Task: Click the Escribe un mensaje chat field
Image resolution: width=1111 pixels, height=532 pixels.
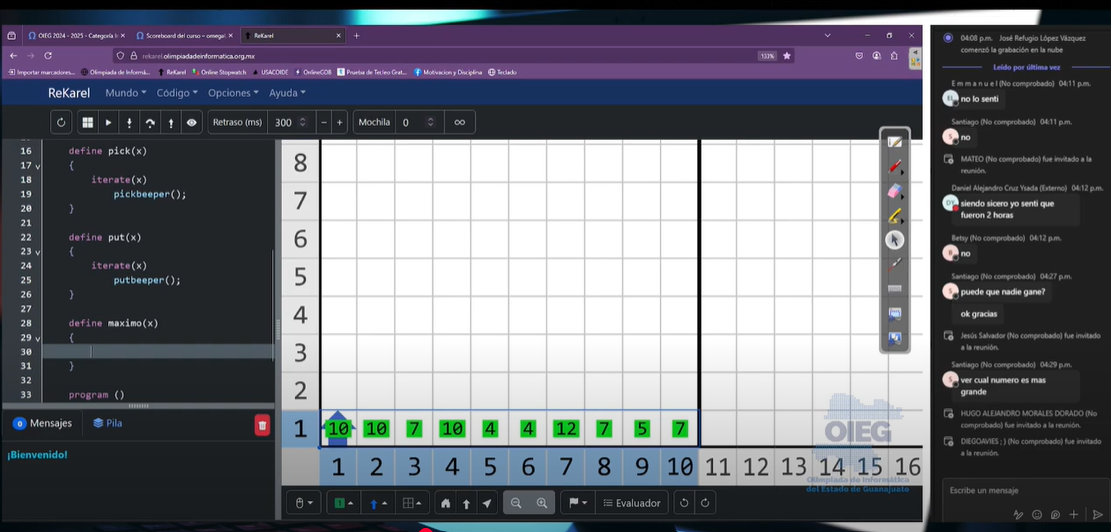Action: [1010, 491]
